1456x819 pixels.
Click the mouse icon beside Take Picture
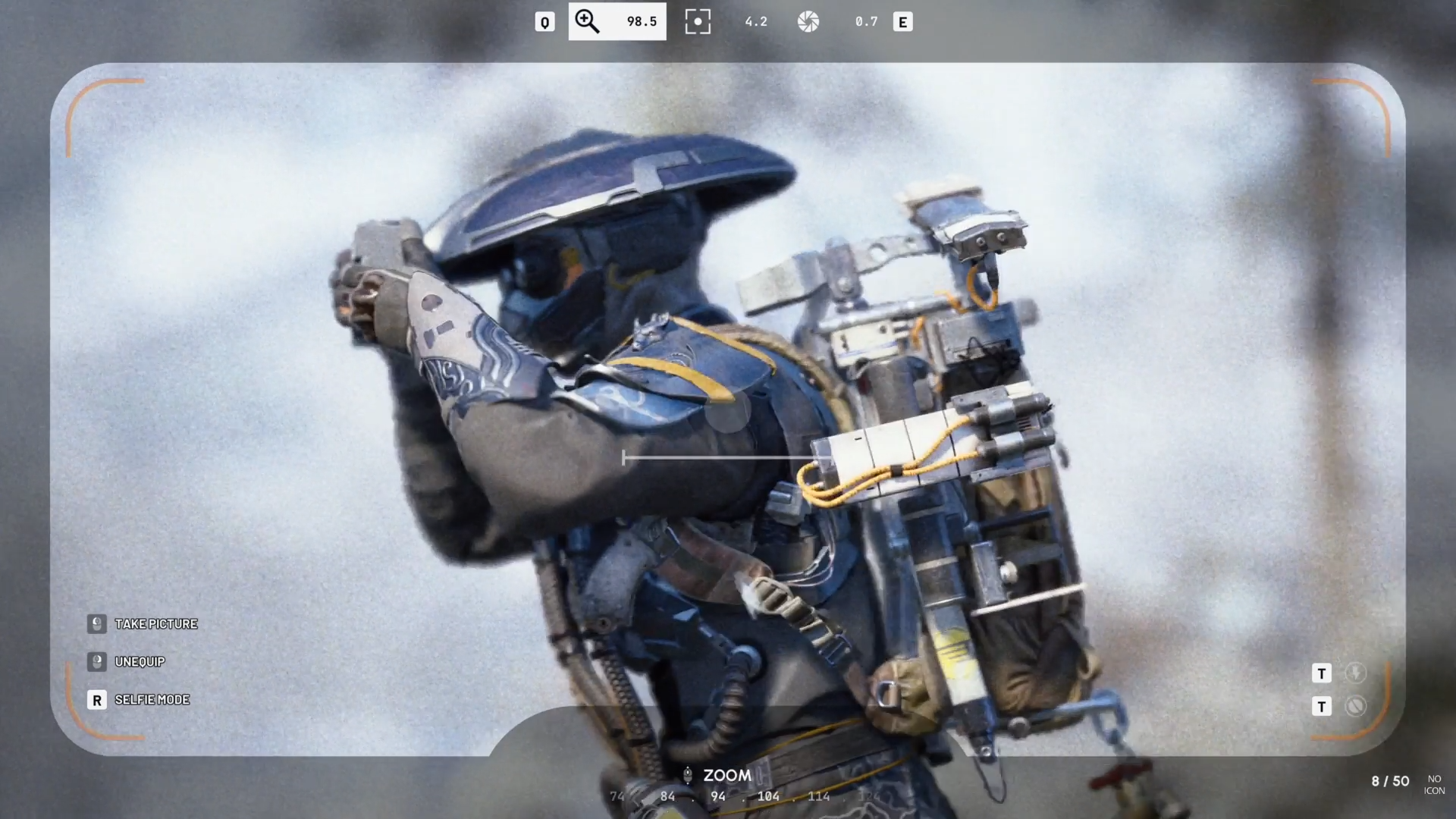(96, 623)
